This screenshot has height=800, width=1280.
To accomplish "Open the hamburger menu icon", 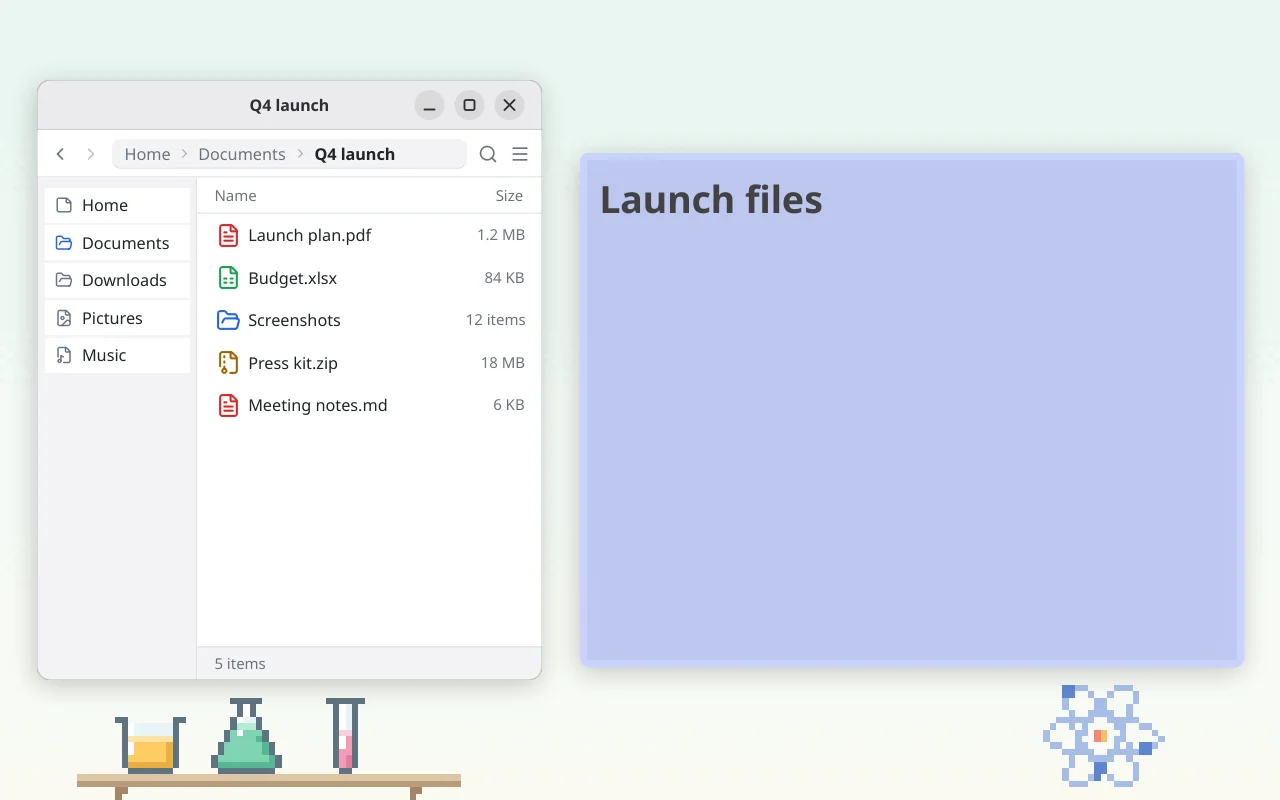I will (520, 154).
